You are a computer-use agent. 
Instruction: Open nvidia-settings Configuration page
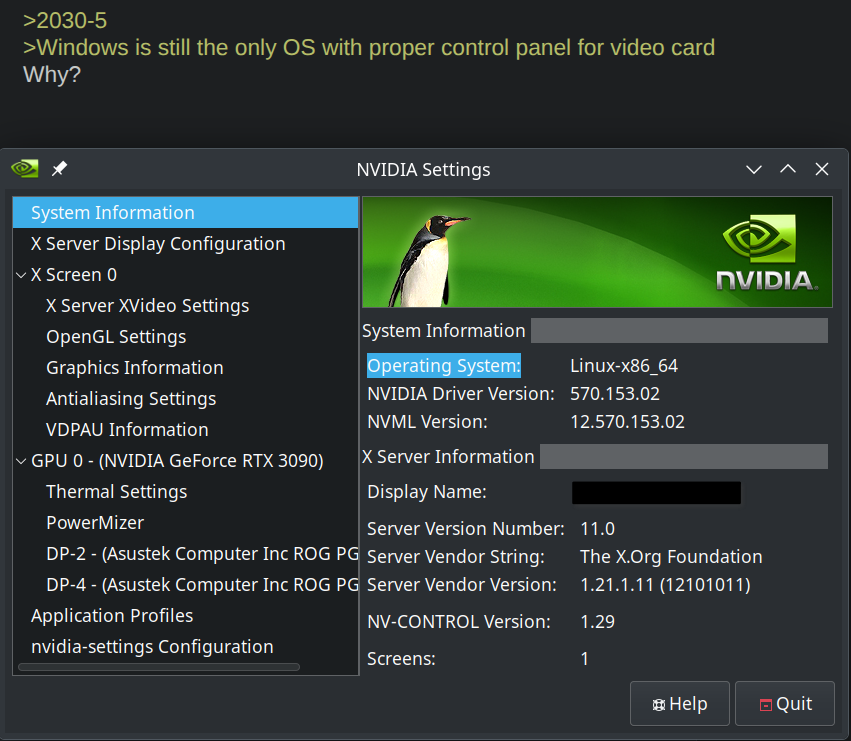coord(152,647)
